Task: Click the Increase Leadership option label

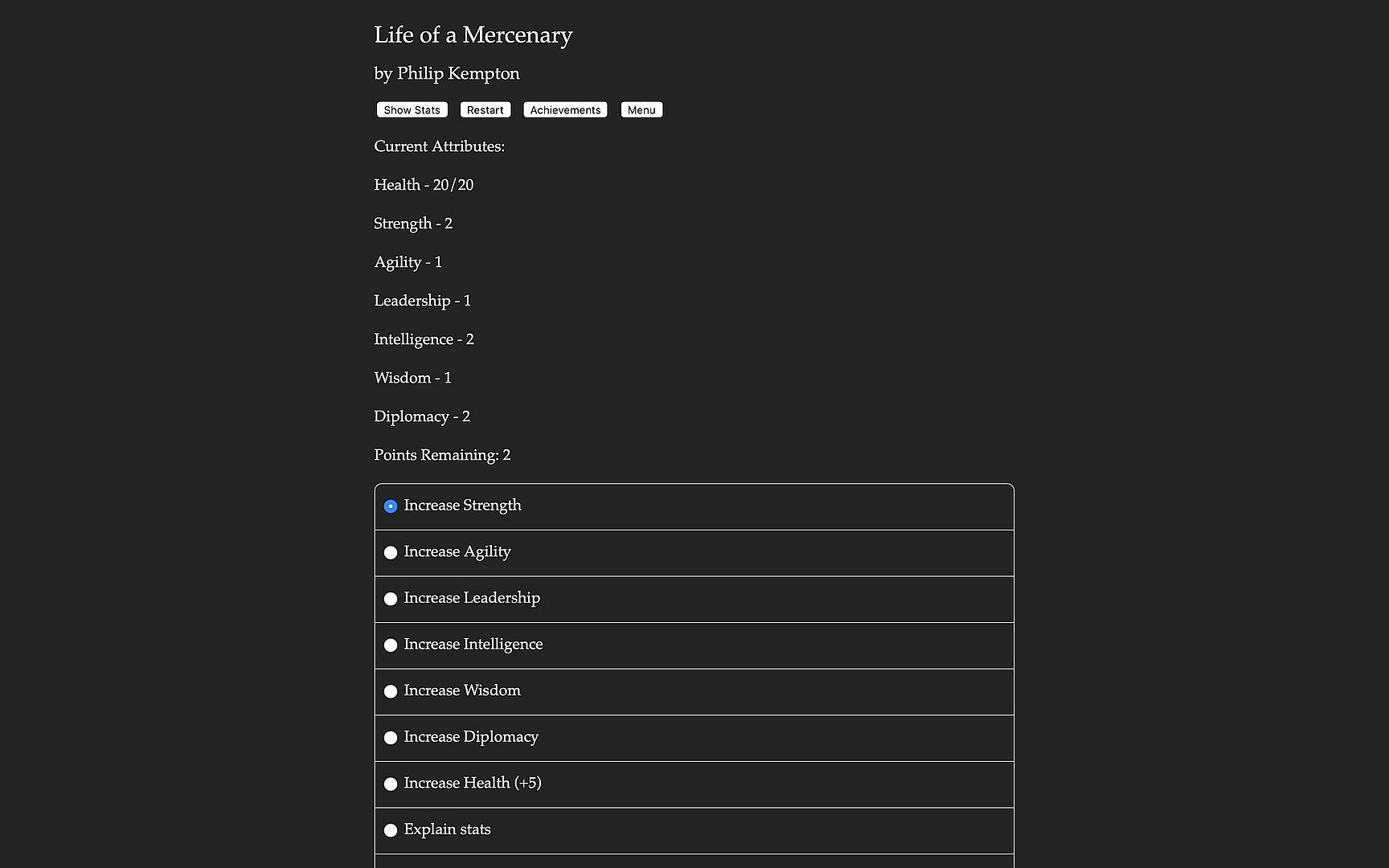Action: [472, 598]
